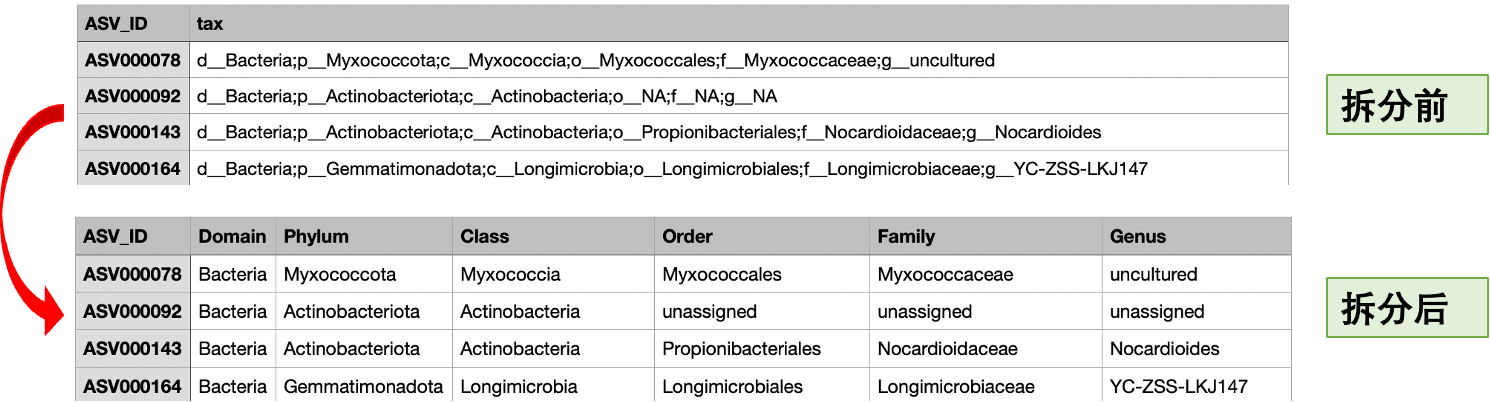The height and width of the screenshot is (402, 1490).
Task: Select the Class column header
Action: tap(484, 237)
